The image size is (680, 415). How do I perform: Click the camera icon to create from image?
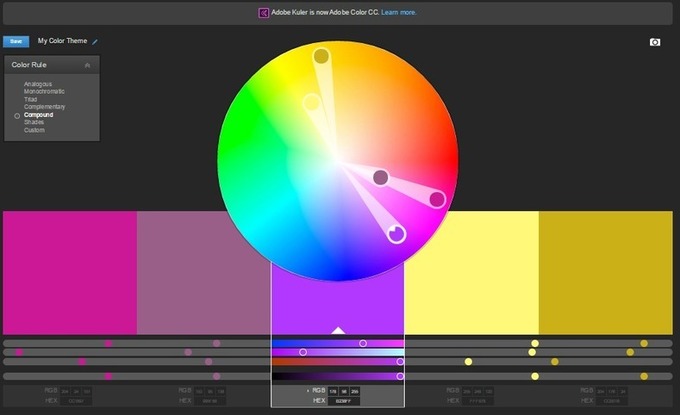click(655, 42)
